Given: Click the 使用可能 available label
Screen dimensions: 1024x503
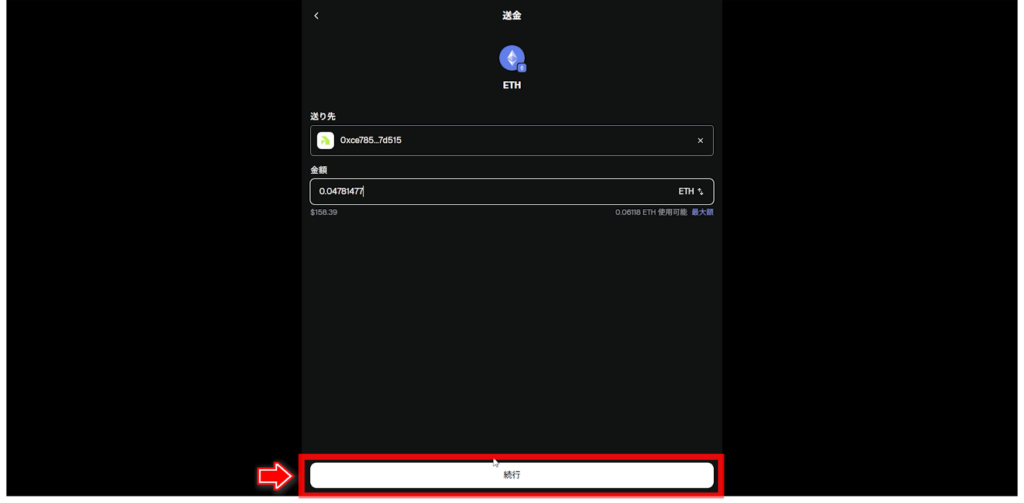Looking at the screenshot, I should [673, 212].
